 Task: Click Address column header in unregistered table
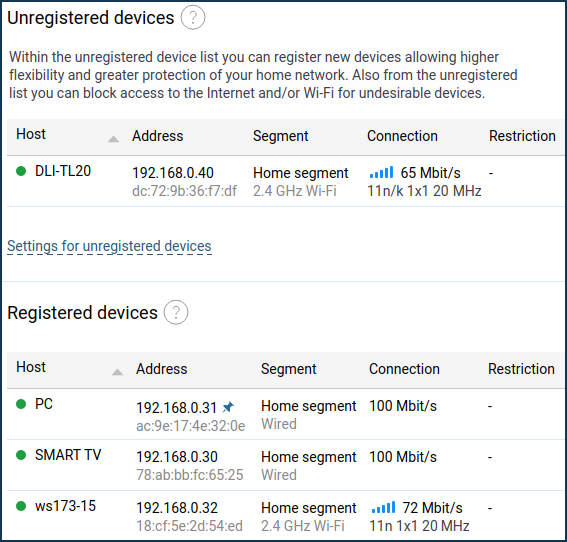pyautogui.click(x=158, y=136)
